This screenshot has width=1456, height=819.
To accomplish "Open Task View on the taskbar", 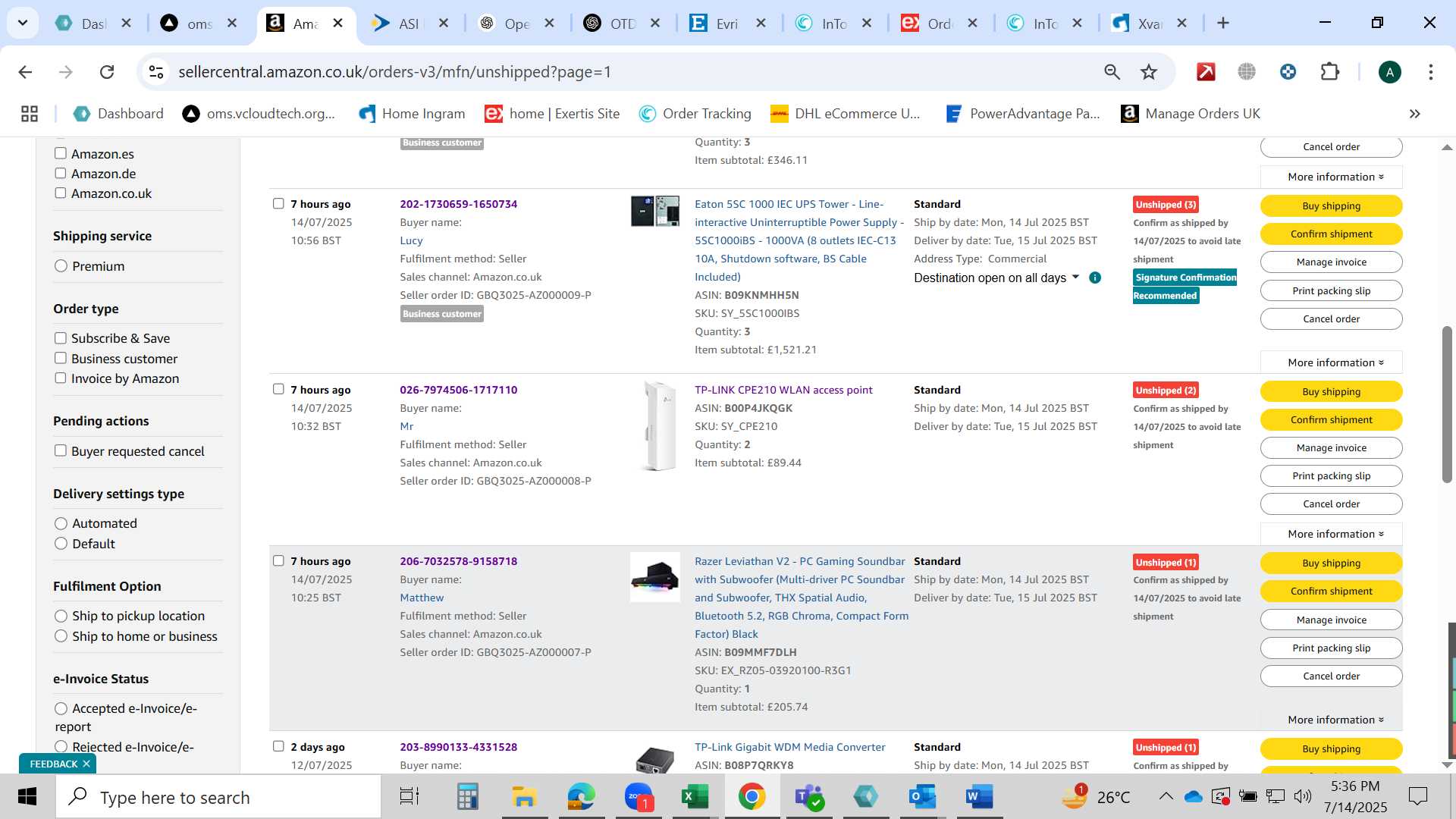I will click(x=409, y=797).
